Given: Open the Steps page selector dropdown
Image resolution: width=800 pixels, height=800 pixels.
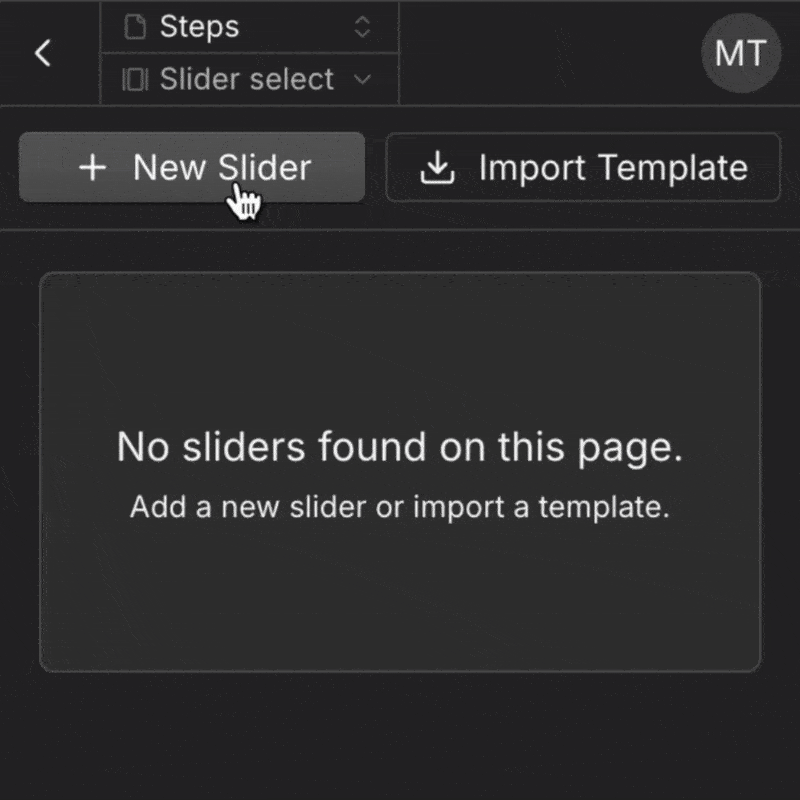Looking at the screenshot, I should tap(248, 27).
